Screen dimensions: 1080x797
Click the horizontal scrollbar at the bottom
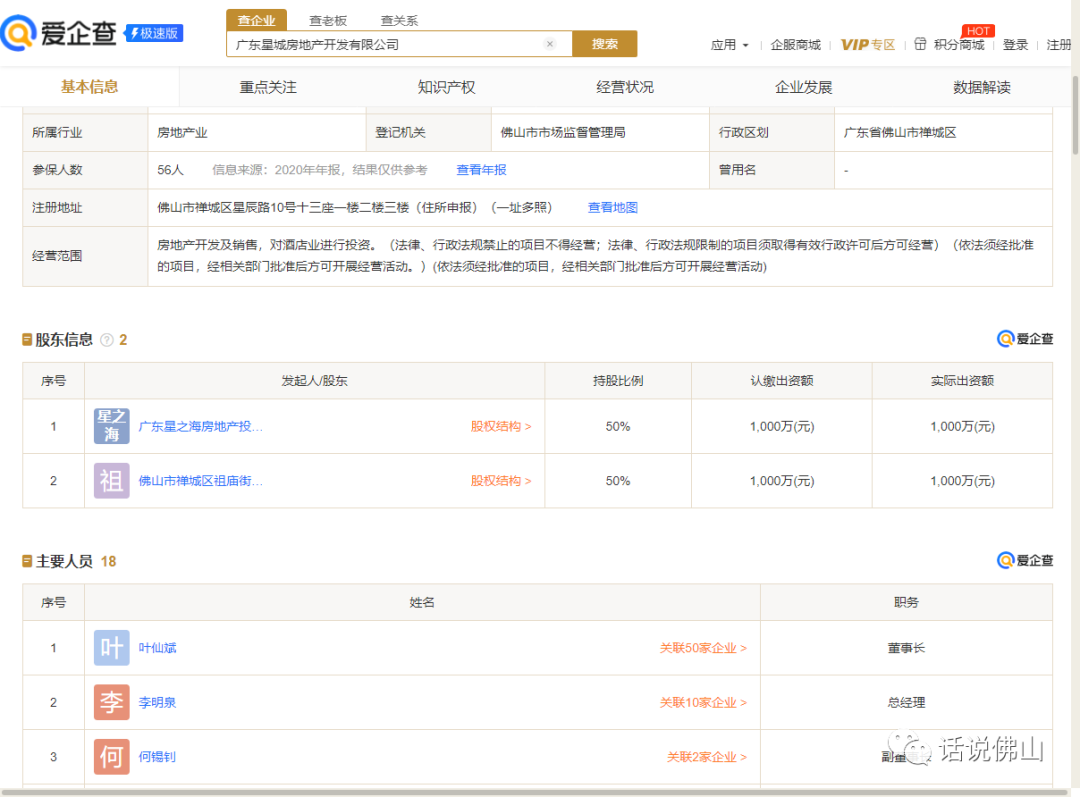535,792
